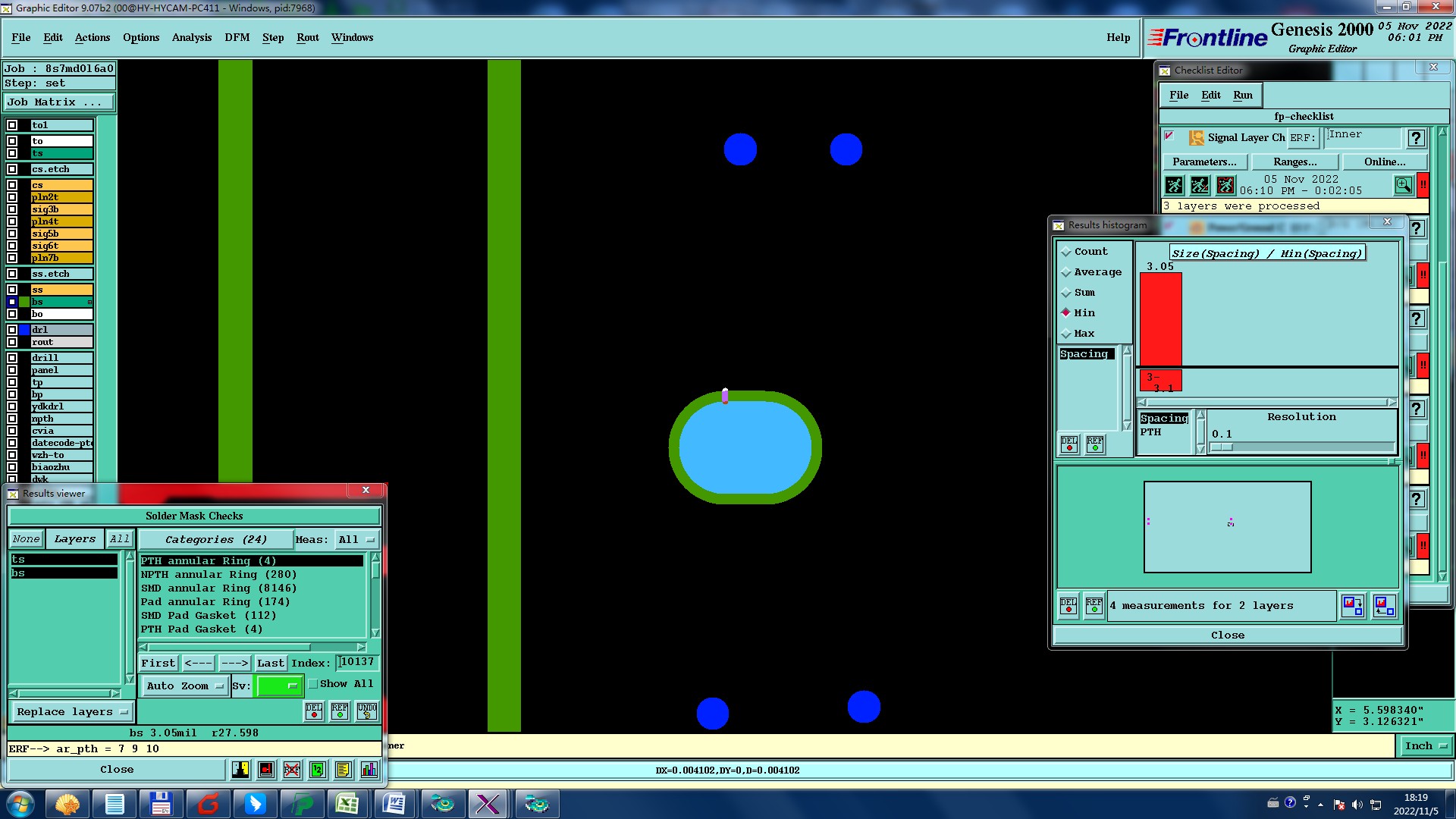Click the Parameters... button

tap(1204, 162)
